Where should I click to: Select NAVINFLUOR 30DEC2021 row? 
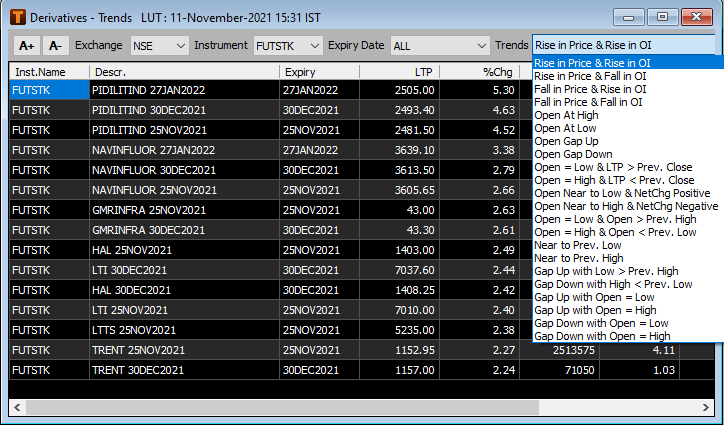(271, 170)
